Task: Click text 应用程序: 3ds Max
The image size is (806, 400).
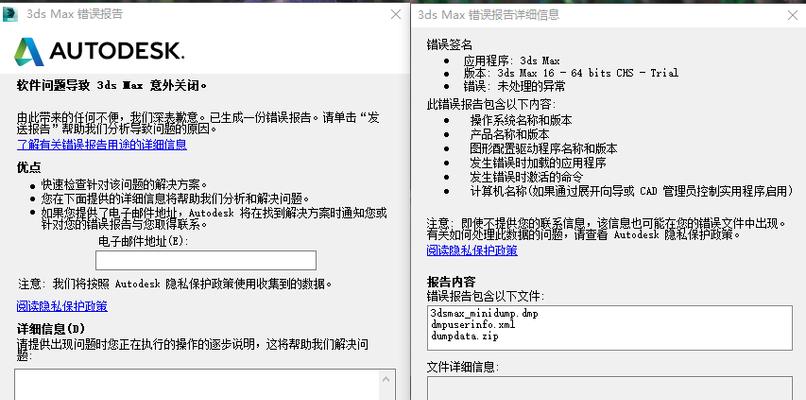Action: tap(511, 60)
